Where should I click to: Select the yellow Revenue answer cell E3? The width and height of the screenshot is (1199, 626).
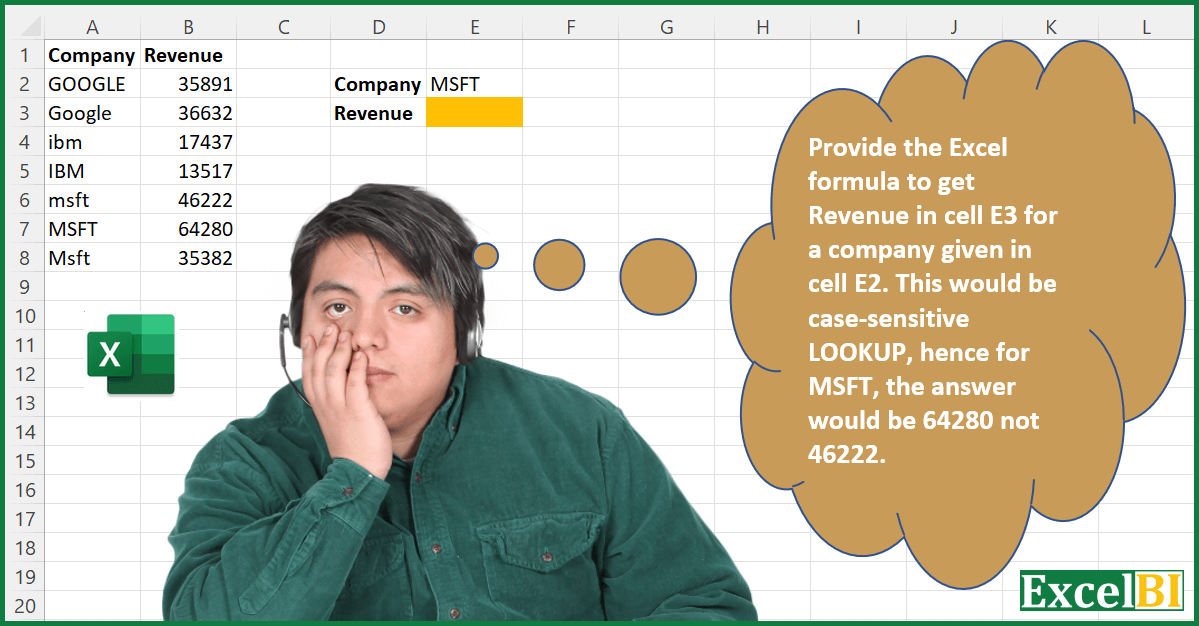(474, 112)
